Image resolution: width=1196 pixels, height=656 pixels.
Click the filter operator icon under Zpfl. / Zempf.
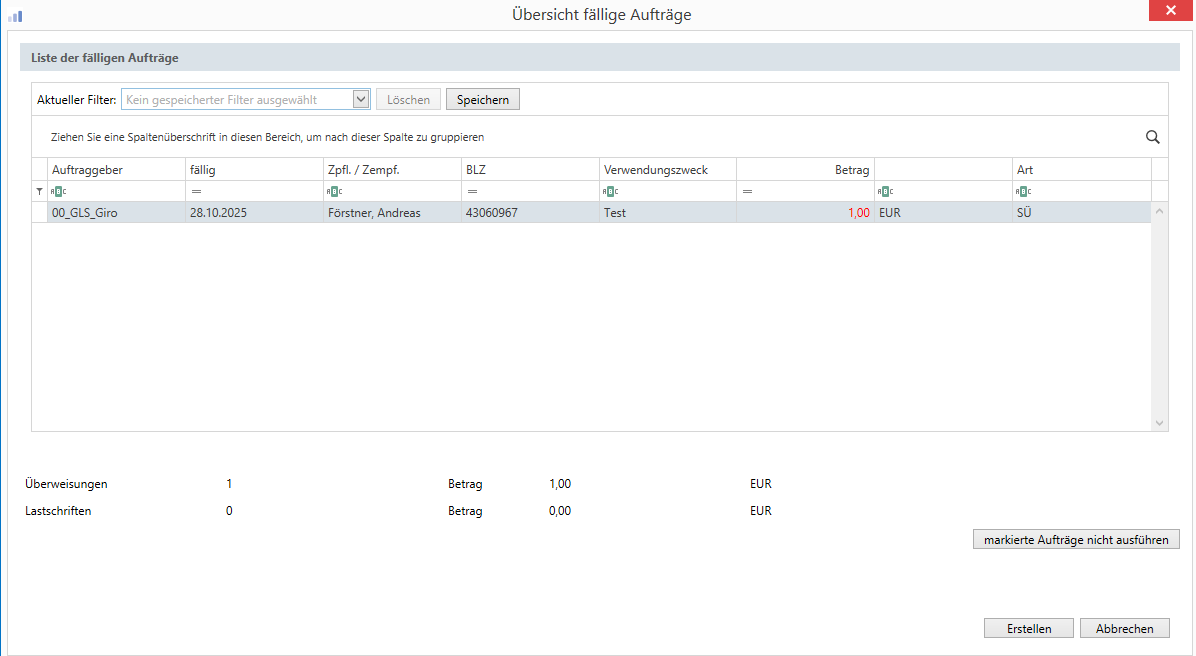coord(334,191)
